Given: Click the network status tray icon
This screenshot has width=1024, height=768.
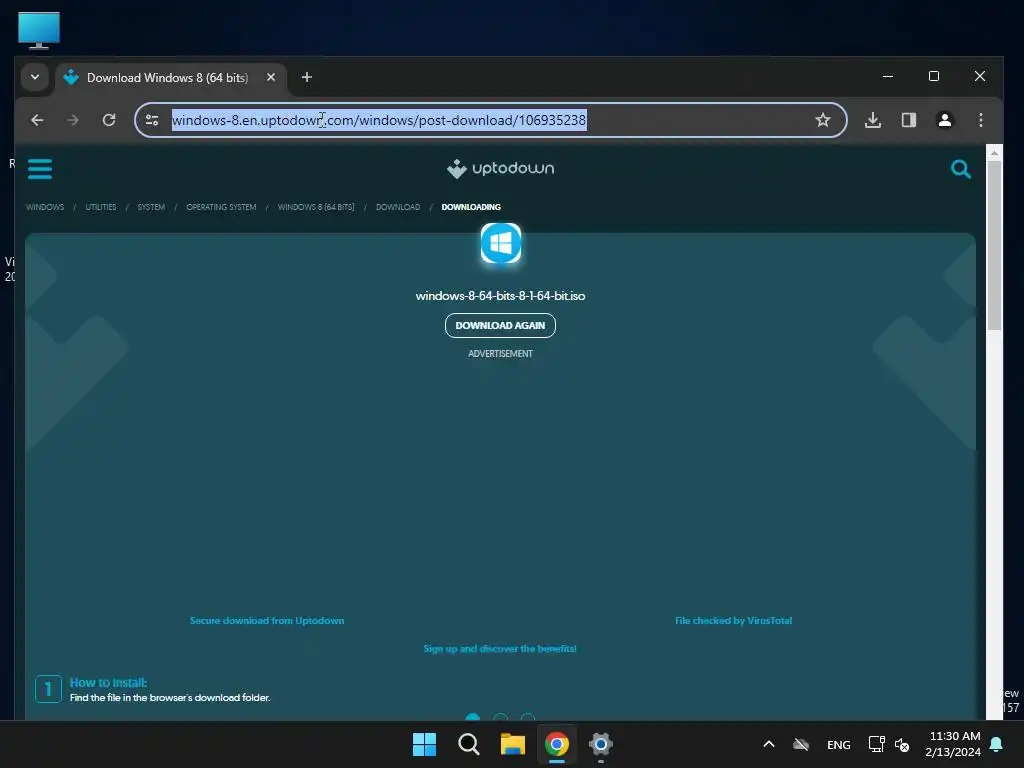Looking at the screenshot, I should [876, 744].
